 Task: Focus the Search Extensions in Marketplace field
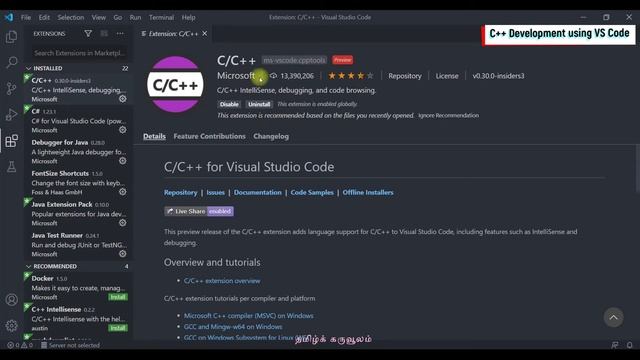point(79,53)
